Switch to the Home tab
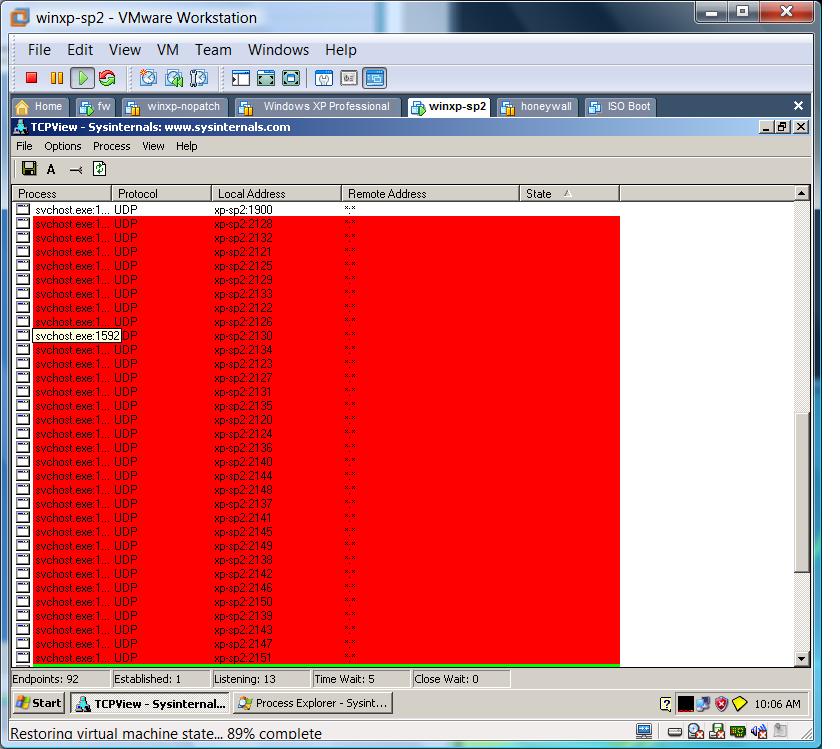 pyautogui.click(x=40, y=107)
